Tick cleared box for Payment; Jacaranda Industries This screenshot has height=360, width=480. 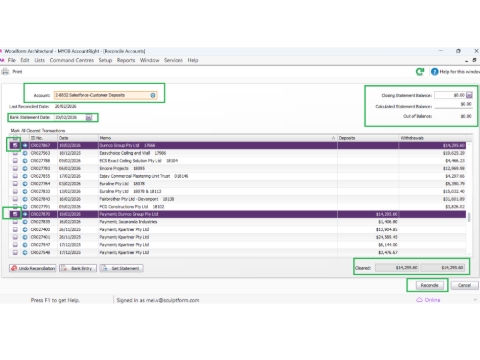[x=15, y=222]
